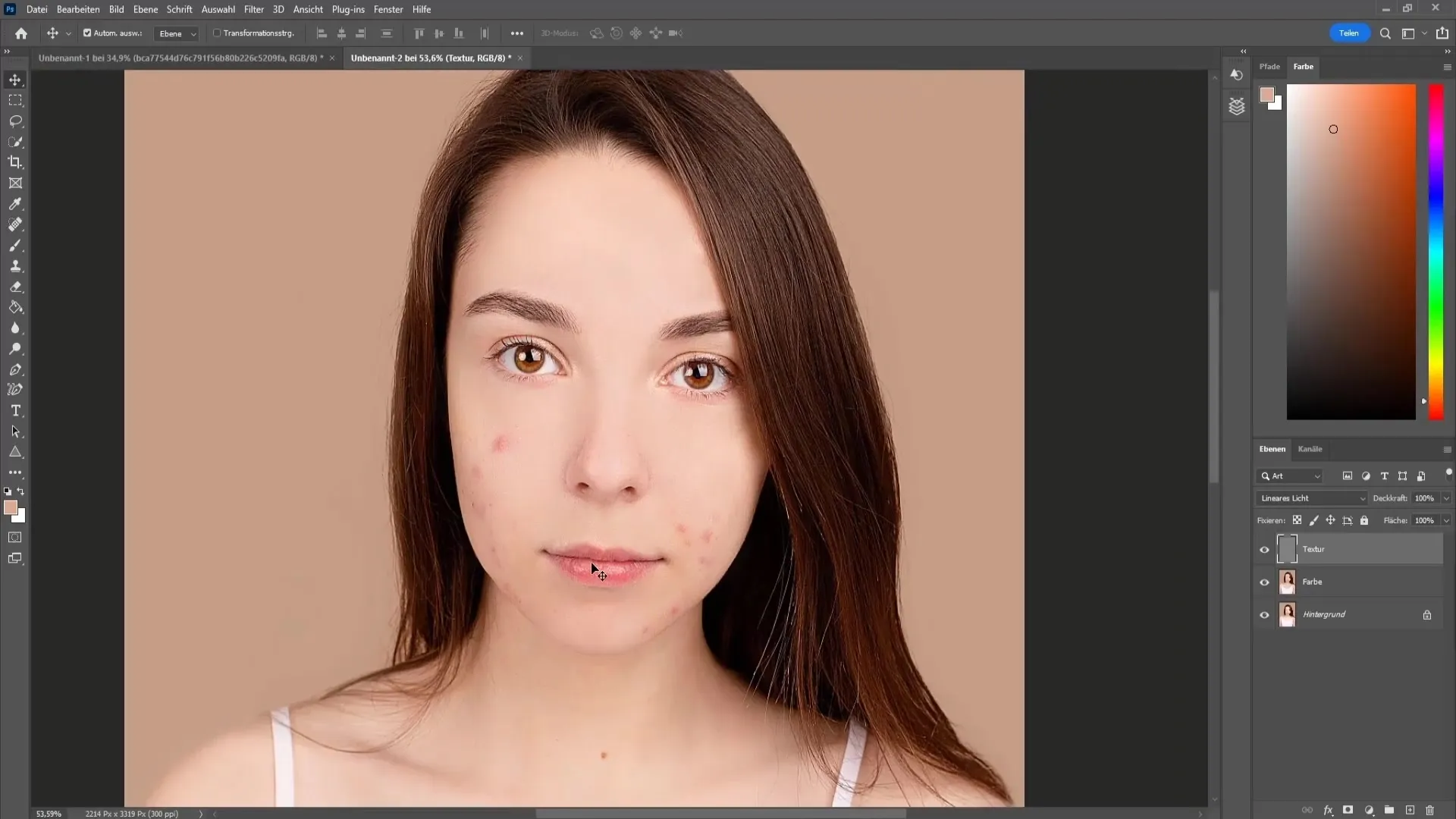
Task: Open the search magnifier icon
Action: tap(1385, 33)
